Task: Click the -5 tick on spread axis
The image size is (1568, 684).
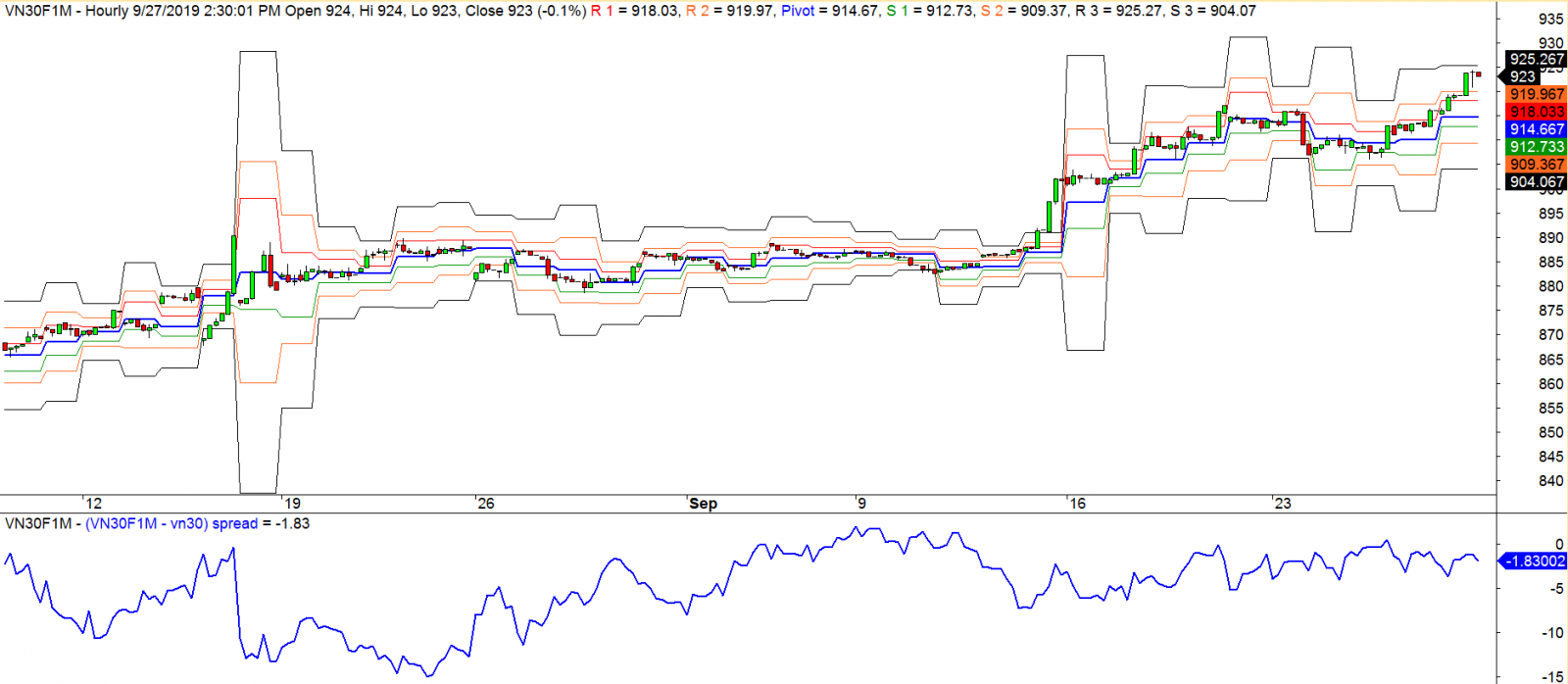Action: click(1556, 589)
